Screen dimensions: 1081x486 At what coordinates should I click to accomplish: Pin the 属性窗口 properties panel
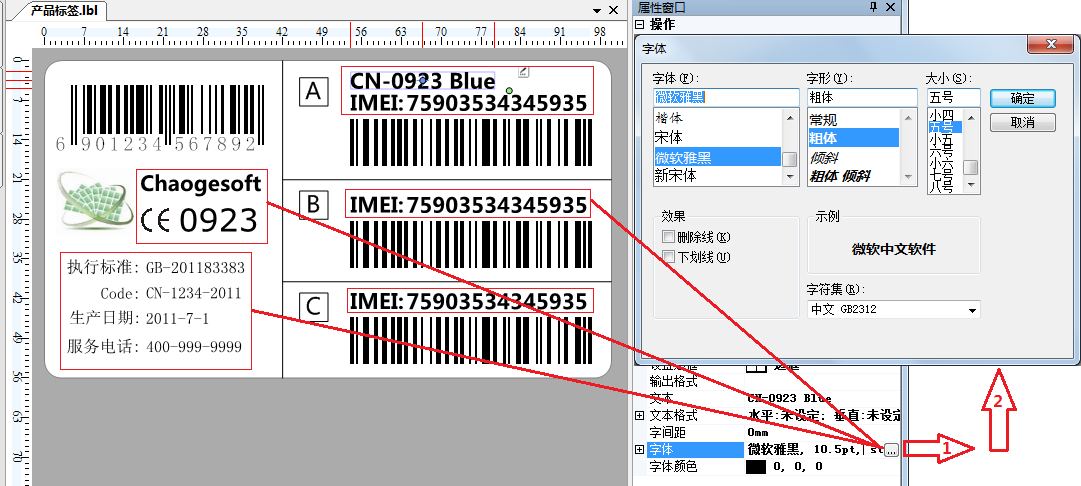tap(873, 8)
